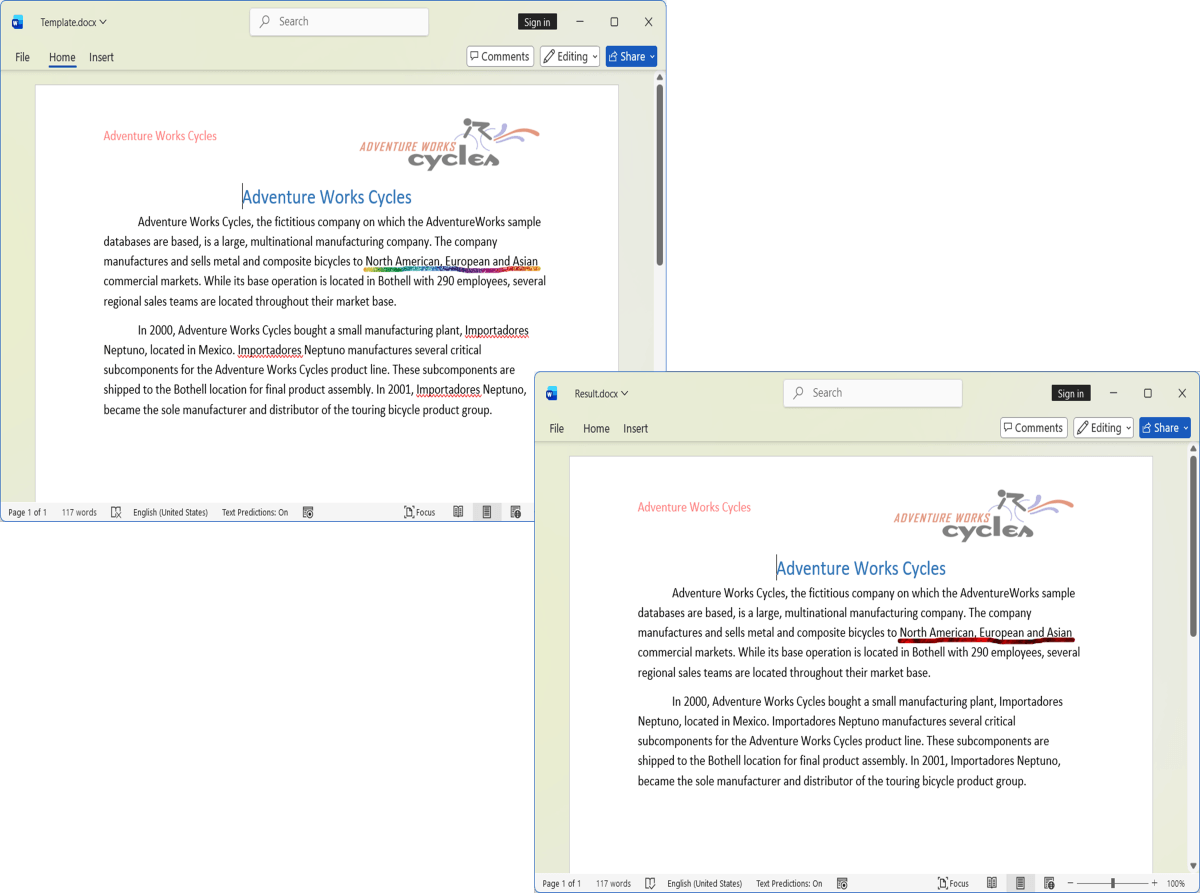The width and height of the screenshot is (1200, 893).
Task: Click zoom out minus icon in Result.docx
Action: click(1072, 883)
